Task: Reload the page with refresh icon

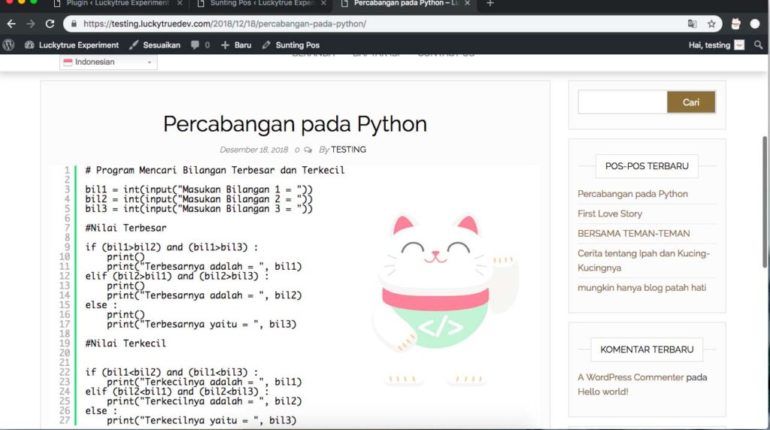Action: [49, 23]
